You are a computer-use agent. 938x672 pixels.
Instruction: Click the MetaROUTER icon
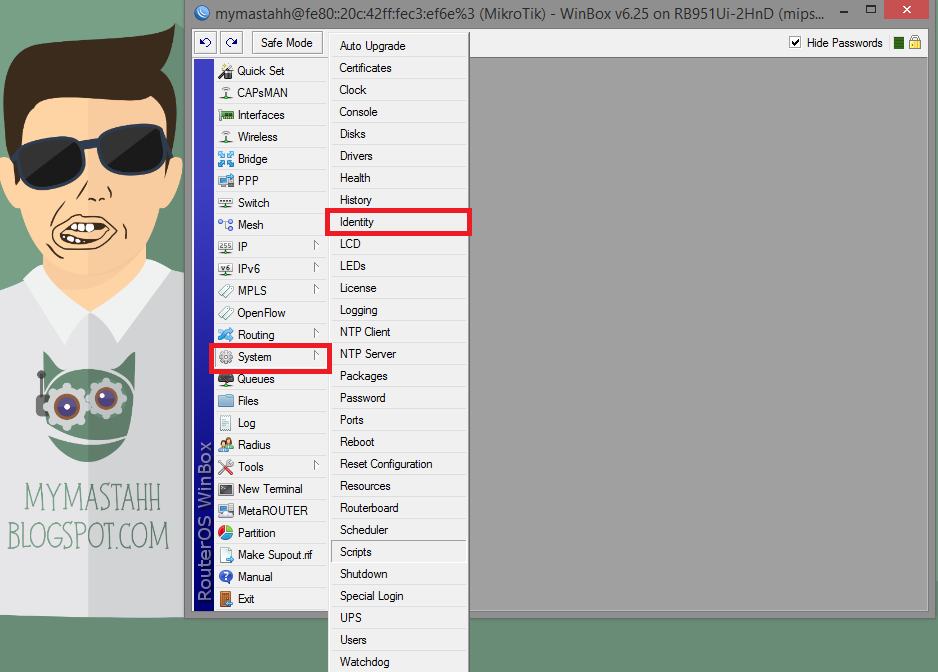coord(226,511)
